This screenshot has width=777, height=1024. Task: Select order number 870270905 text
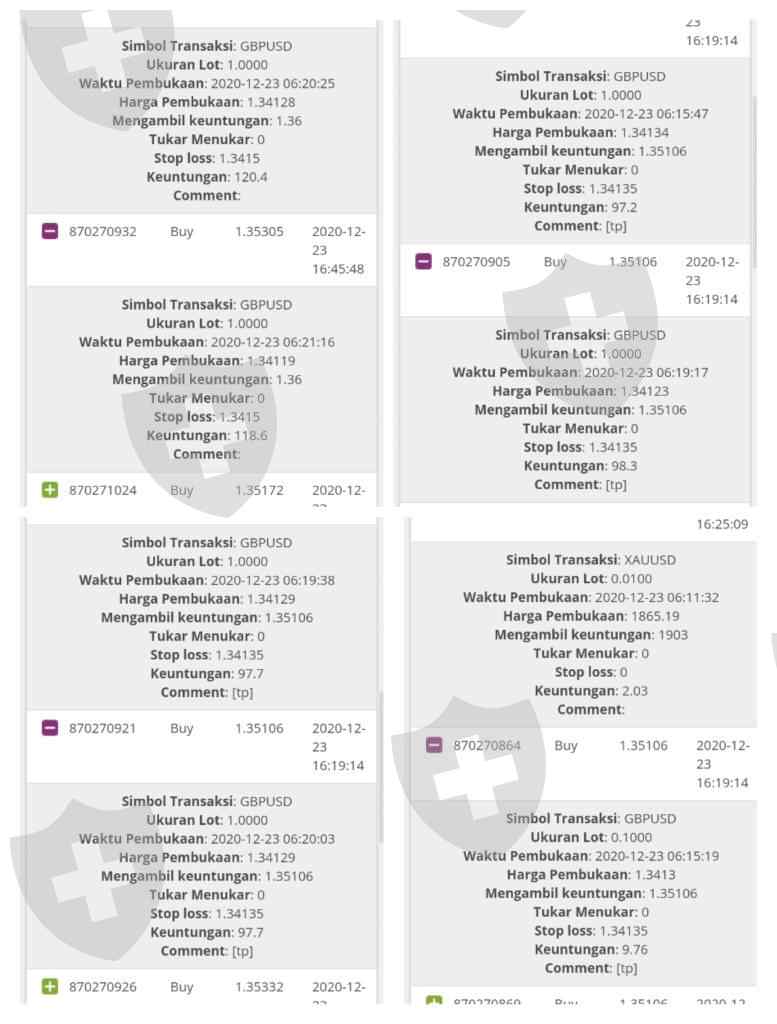click(x=476, y=262)
